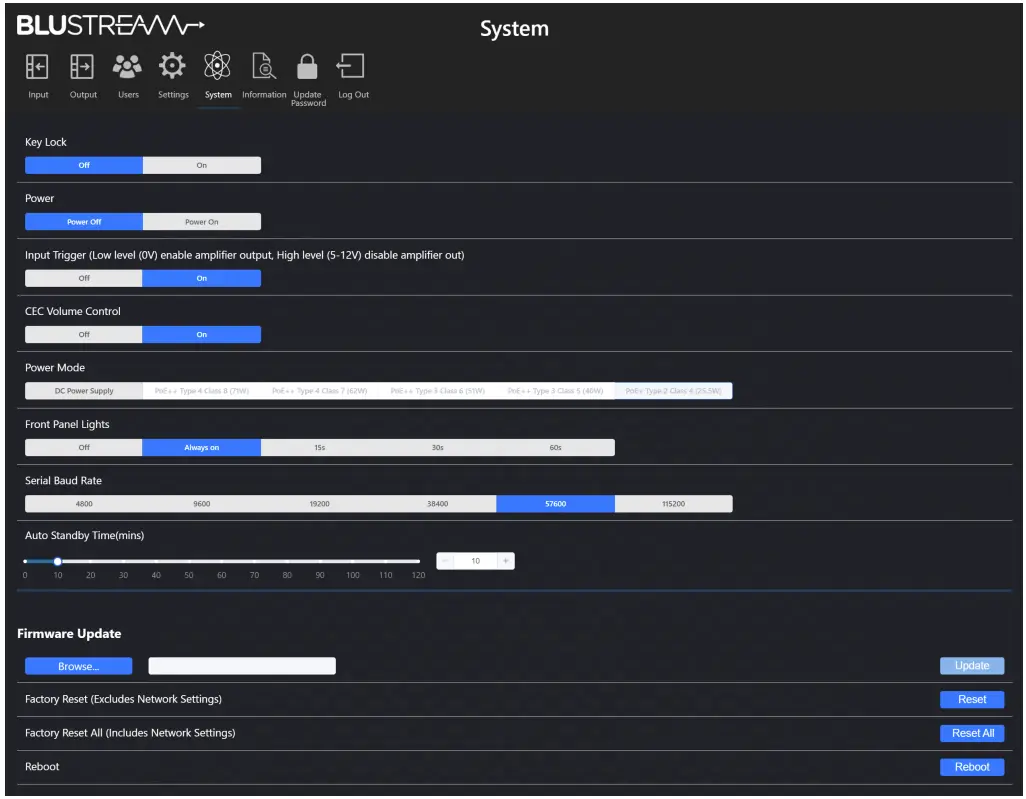Turn CEC Volume Control On
The height and width of the screenshot is (799, 1026).
point(202,334)
